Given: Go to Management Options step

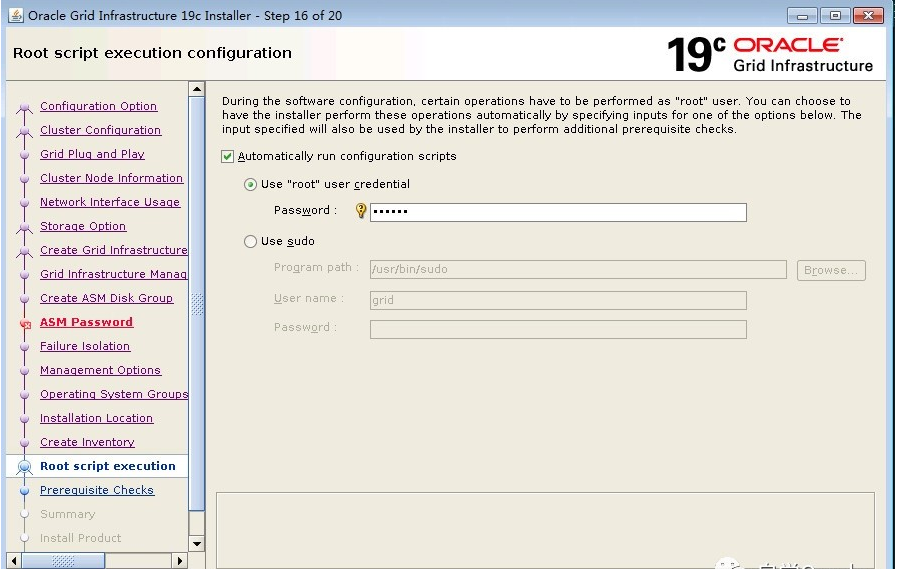Looking at the screenshot, I should coord(100,370).
